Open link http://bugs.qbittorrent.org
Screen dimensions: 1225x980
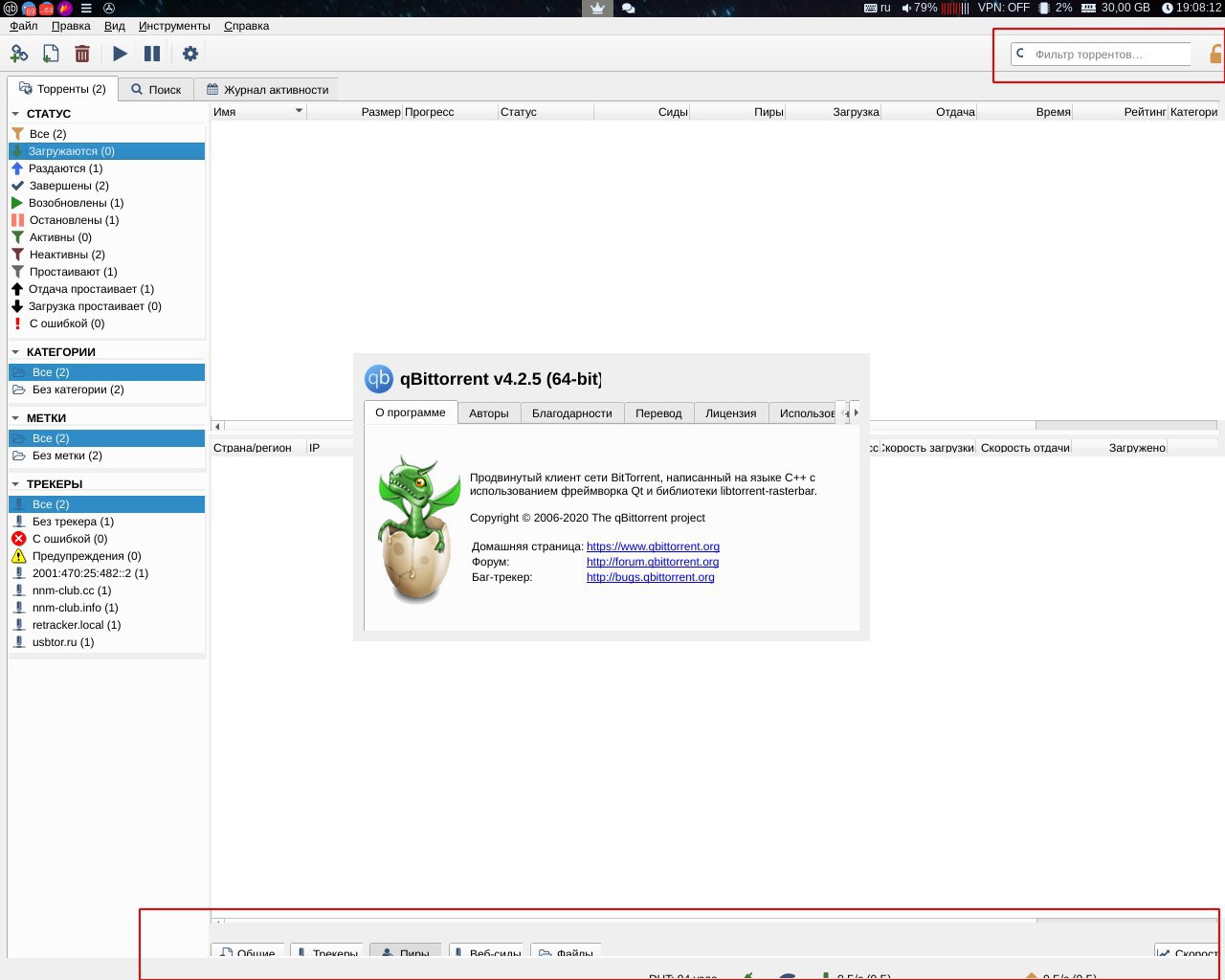pyautogui.click(x=651, y=577)
